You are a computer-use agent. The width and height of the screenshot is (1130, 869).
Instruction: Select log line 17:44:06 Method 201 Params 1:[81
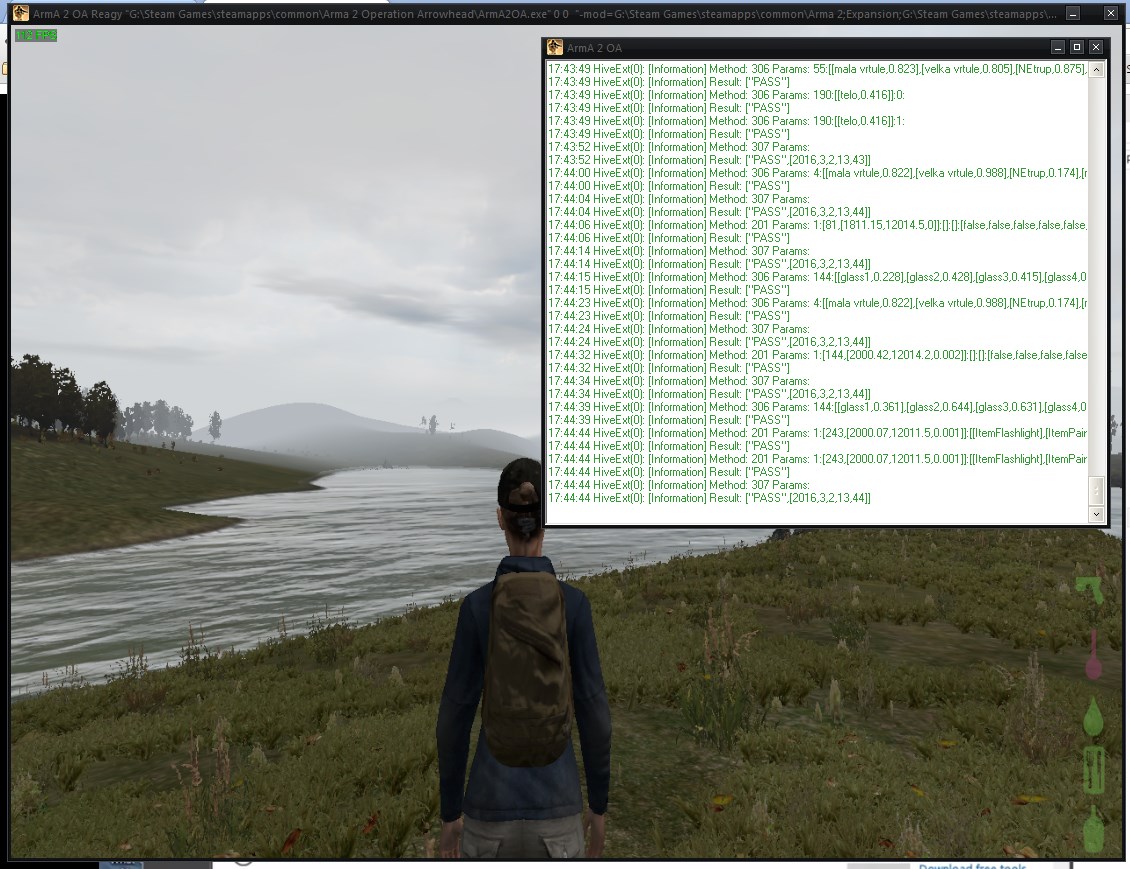817,225
